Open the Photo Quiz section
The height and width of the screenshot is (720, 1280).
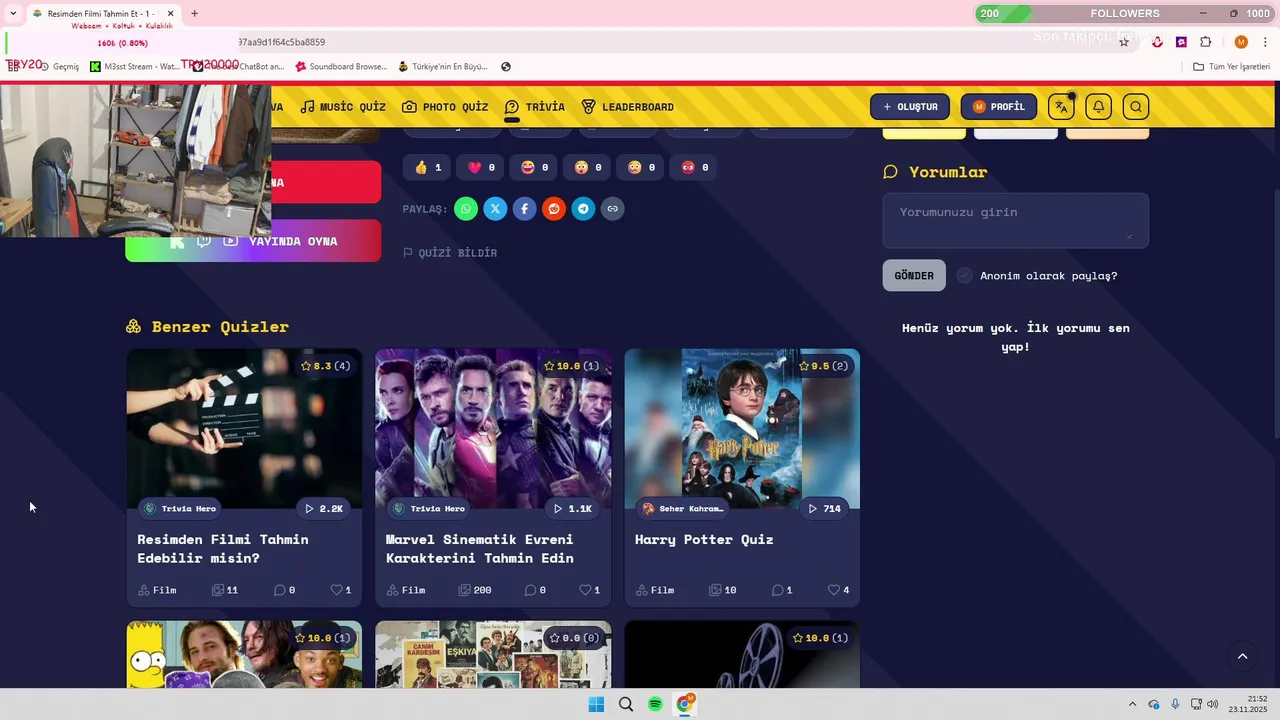[445, 107]
